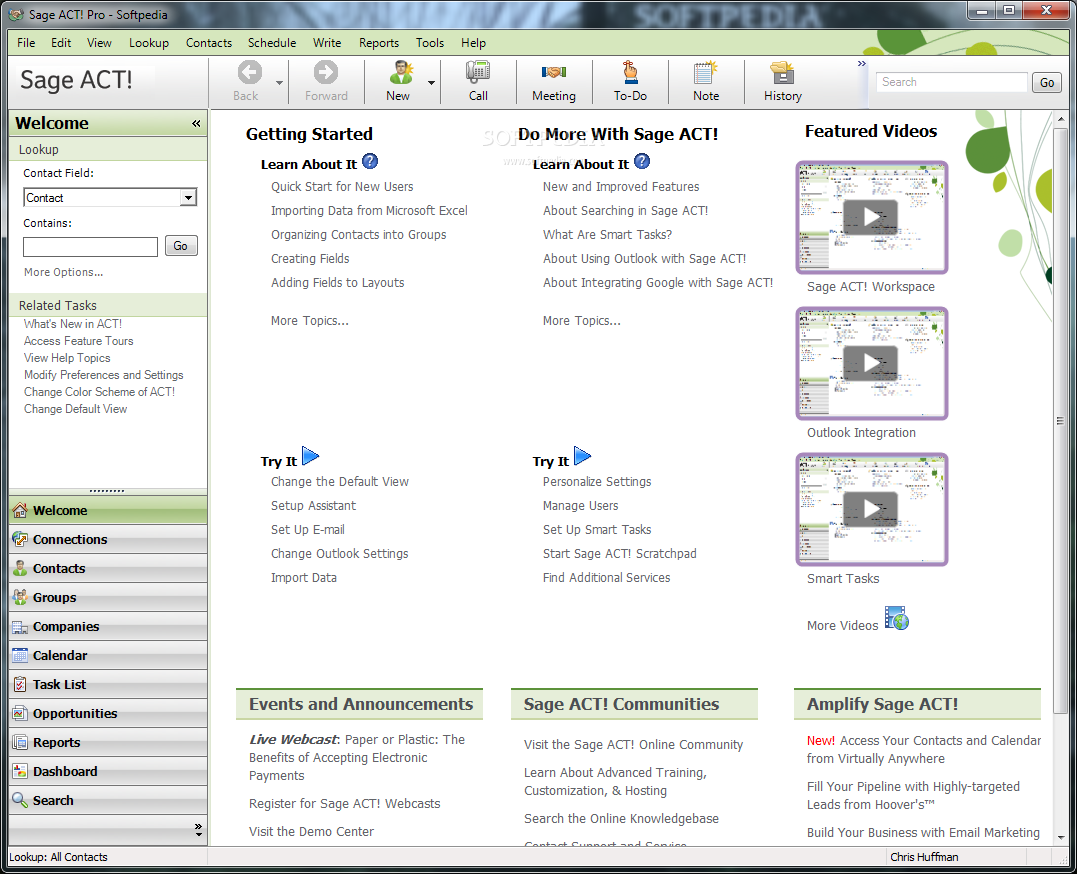
Task: Expand navigation bar configure buttons chevron
Action: coord(198,829)
